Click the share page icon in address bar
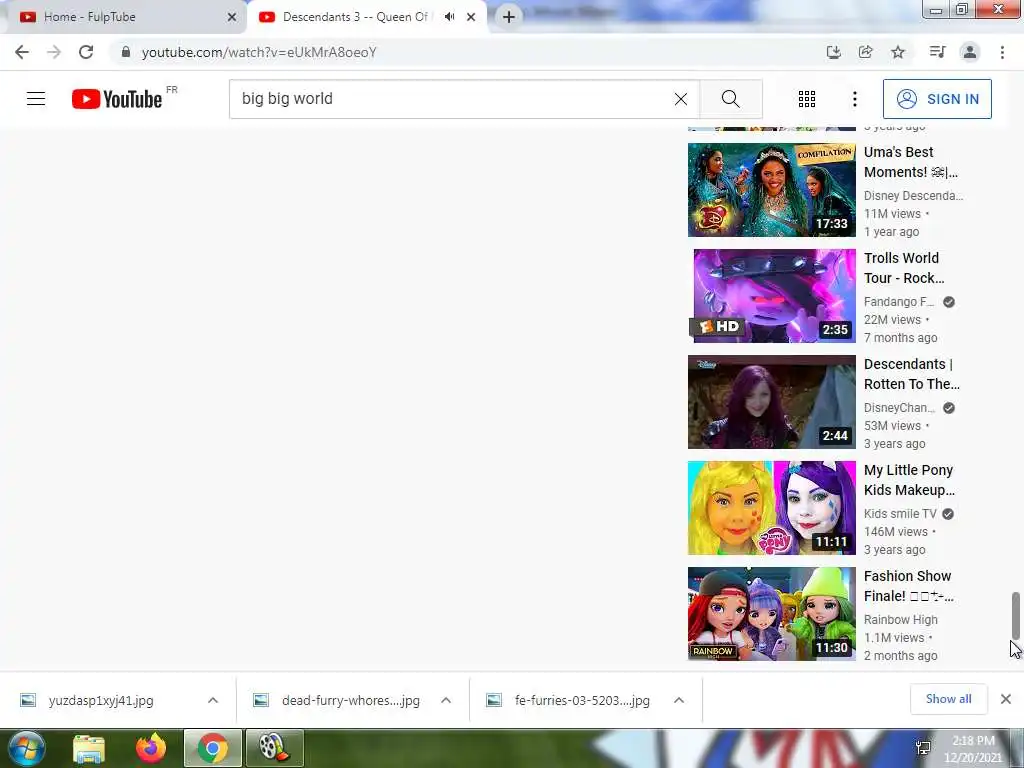The image size is (1024, 768). (865, 52)
